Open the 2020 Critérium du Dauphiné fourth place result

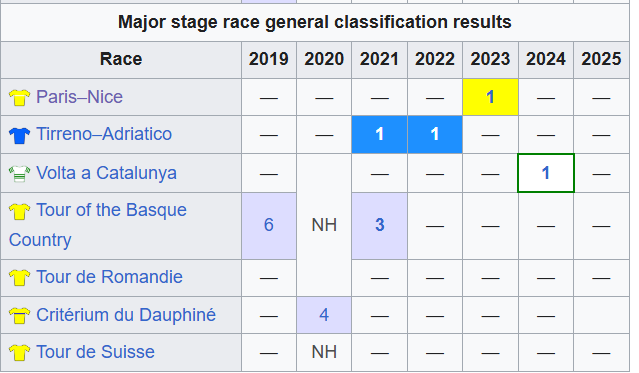(324, 315)
